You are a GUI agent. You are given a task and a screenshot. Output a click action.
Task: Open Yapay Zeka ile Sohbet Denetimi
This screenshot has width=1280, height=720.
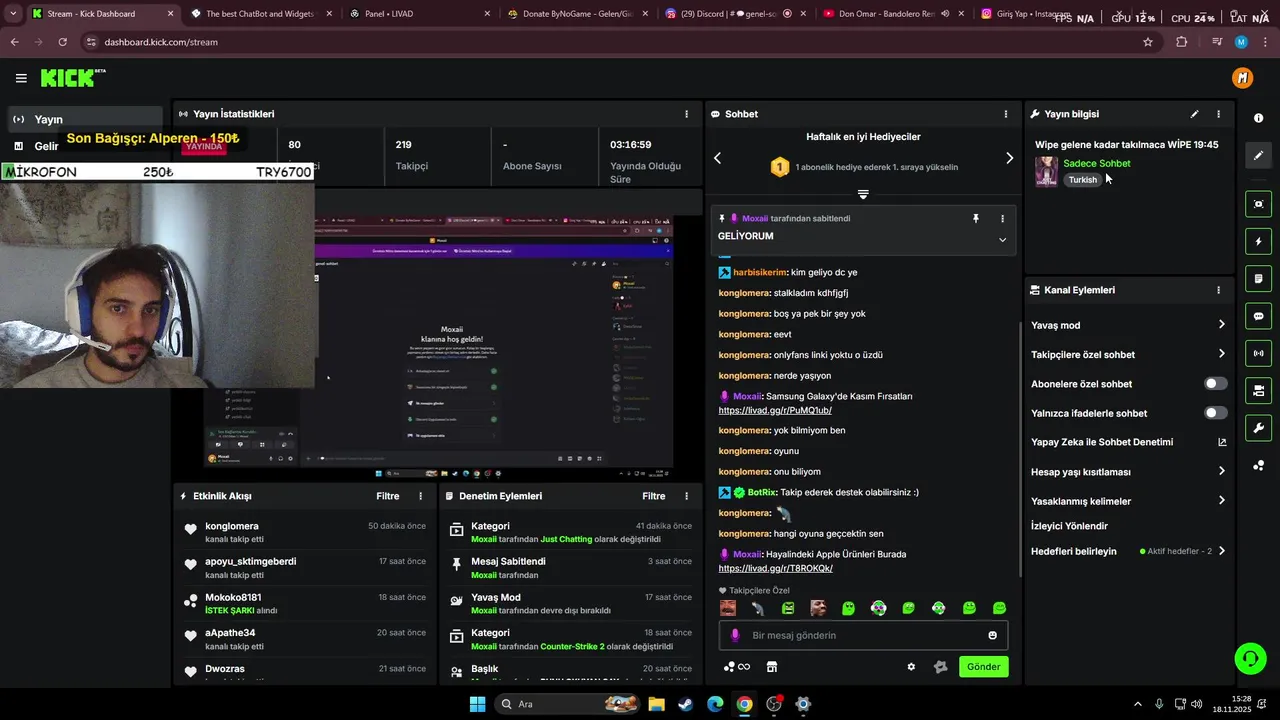(1128, 442)
